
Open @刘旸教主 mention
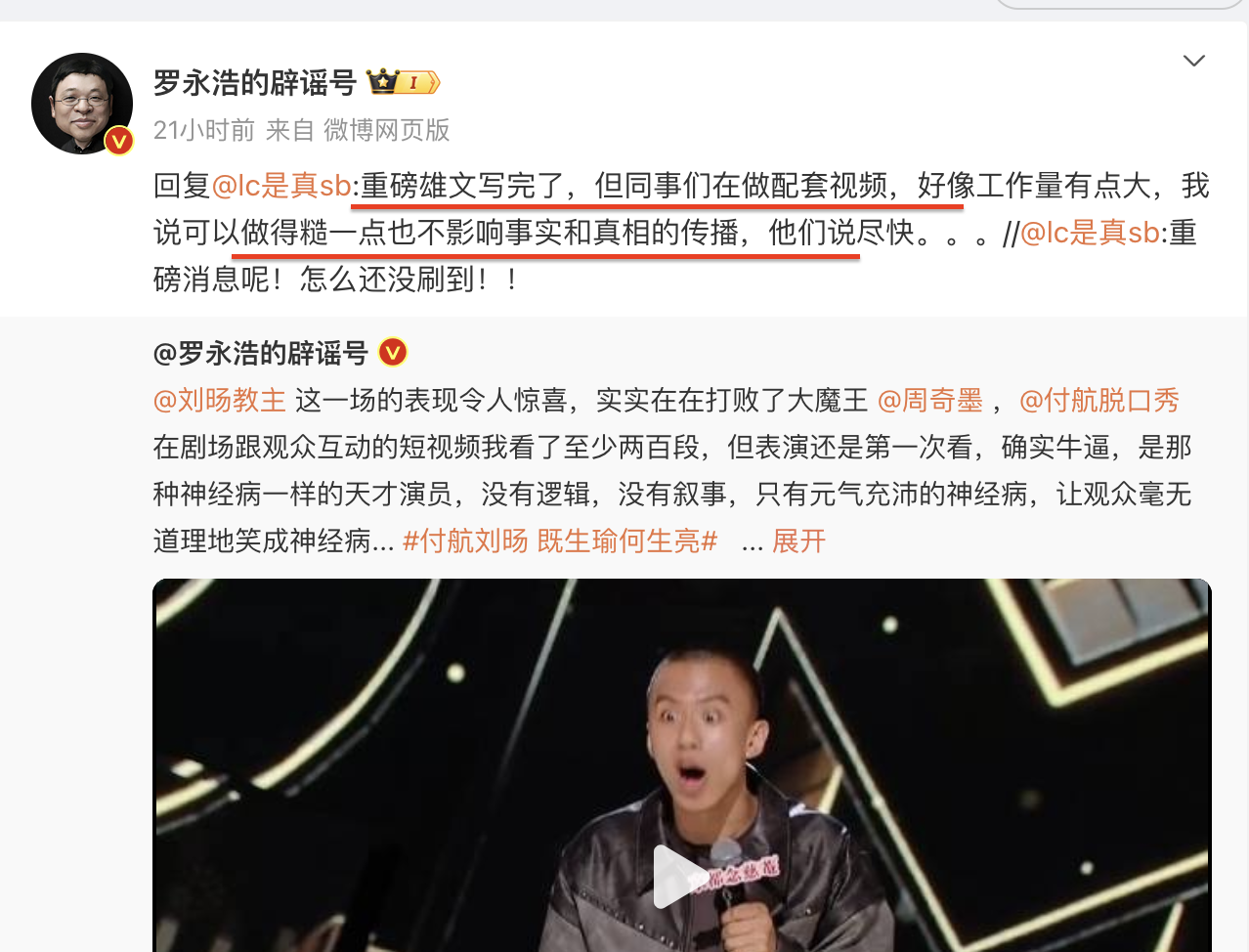(x=220, y=400)
